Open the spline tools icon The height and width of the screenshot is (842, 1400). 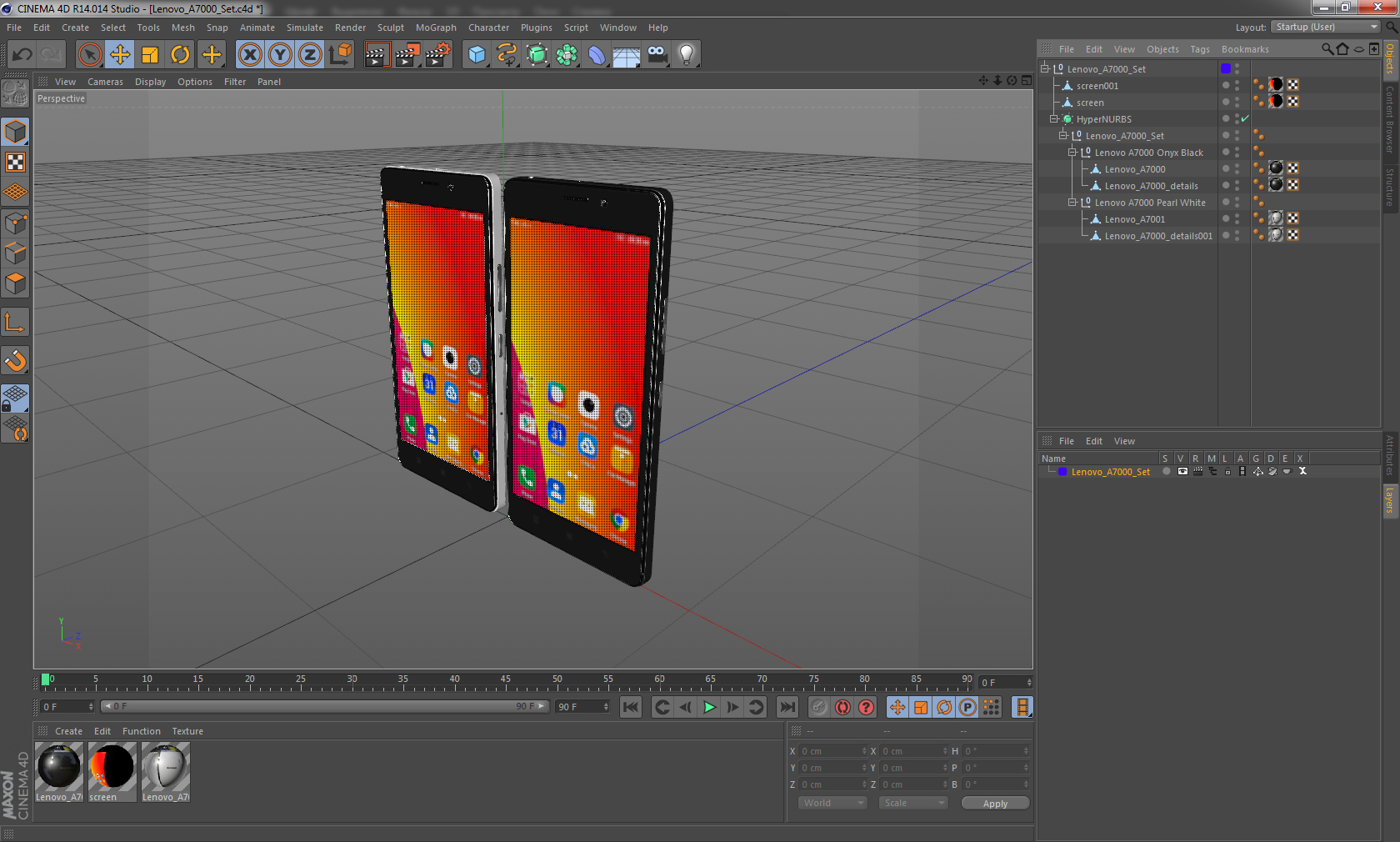(x=507, y=55)
